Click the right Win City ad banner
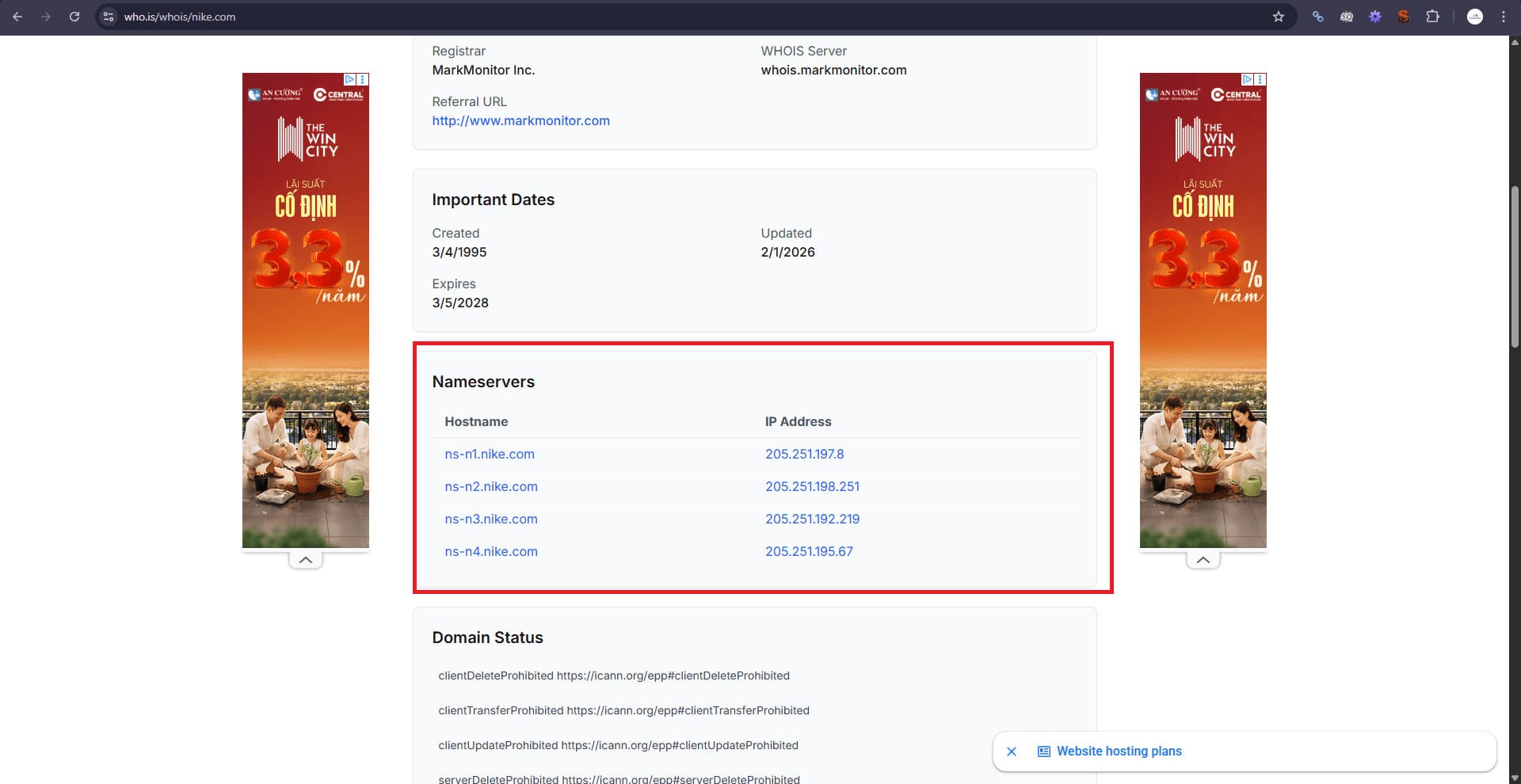This screenshot has width=1521, height=784. (x=1203, y=310)
